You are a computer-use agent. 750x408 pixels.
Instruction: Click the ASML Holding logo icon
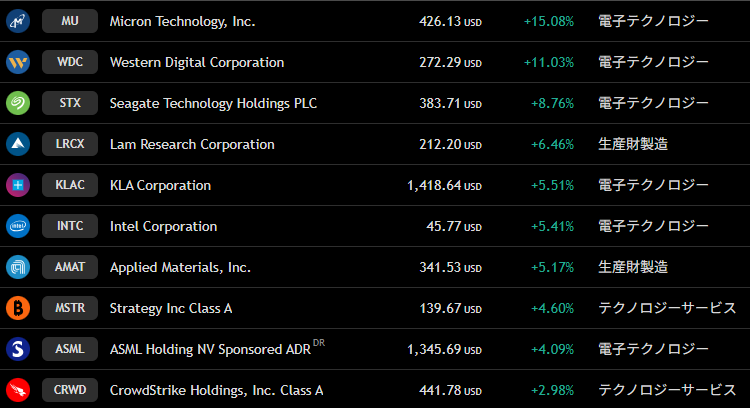pos(18,349)
